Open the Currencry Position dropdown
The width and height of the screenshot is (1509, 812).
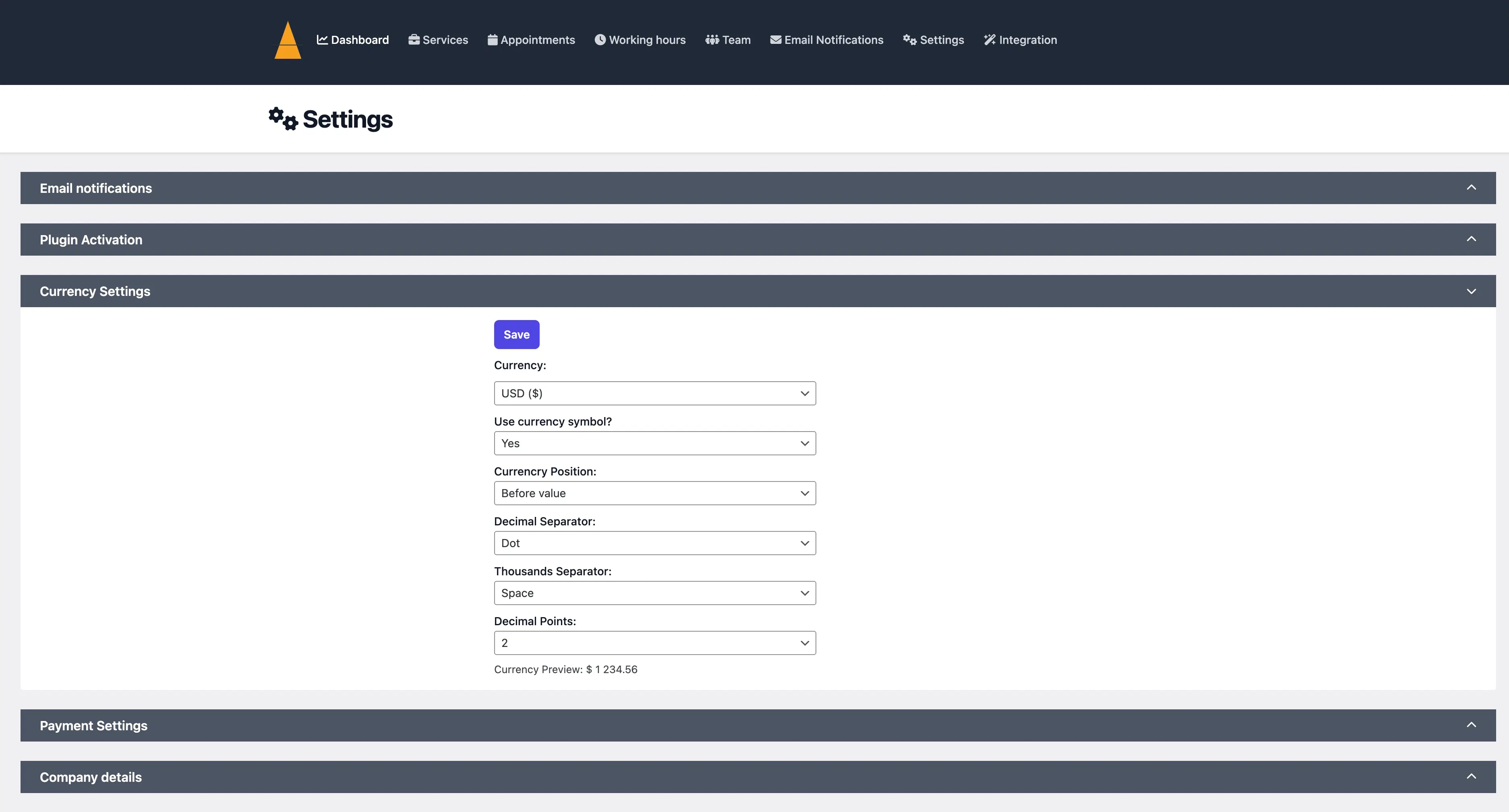(655, 493)
